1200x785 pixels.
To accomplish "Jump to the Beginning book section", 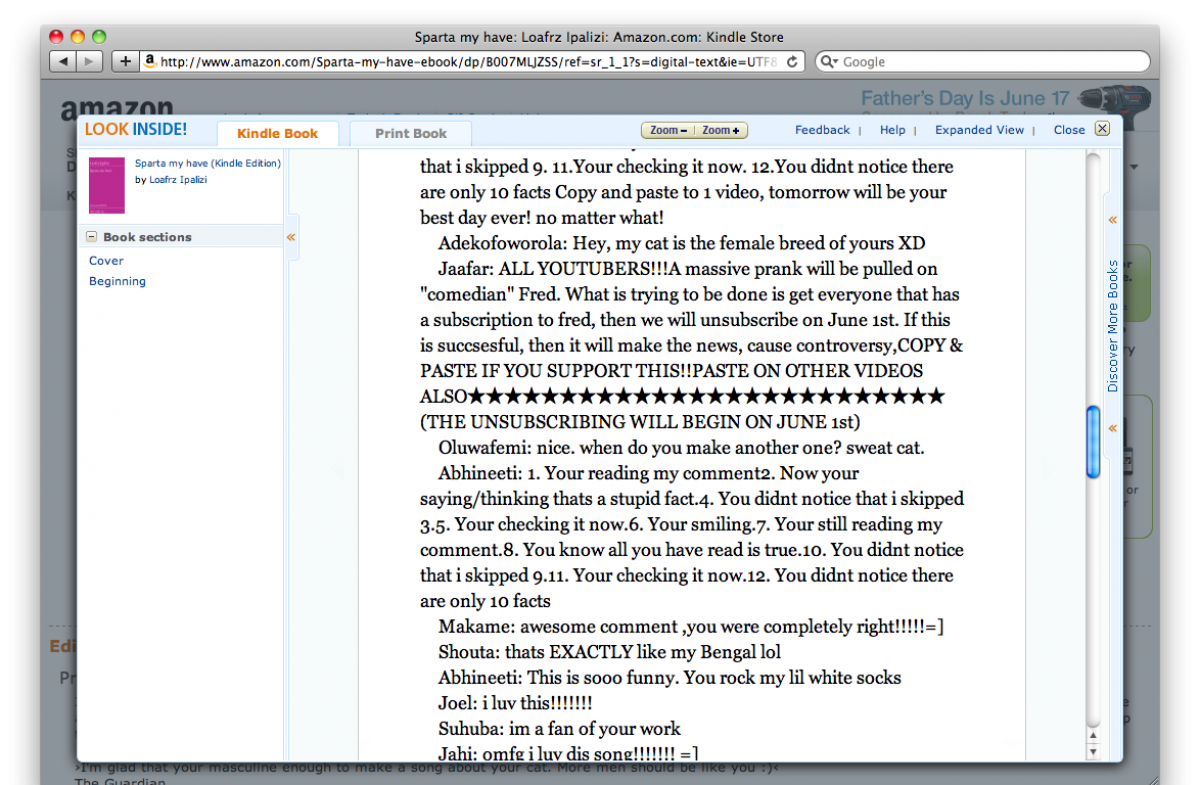I will (x=117, y=281).
